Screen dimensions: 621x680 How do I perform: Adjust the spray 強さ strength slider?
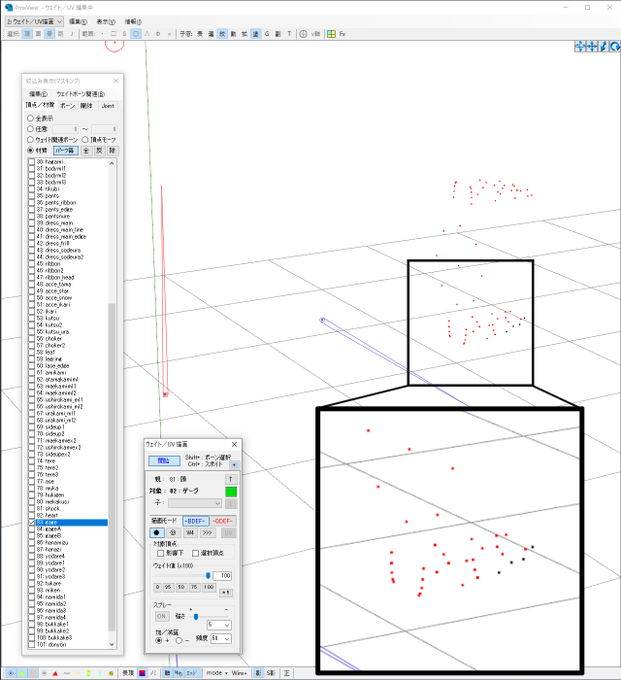pos(207,616)
